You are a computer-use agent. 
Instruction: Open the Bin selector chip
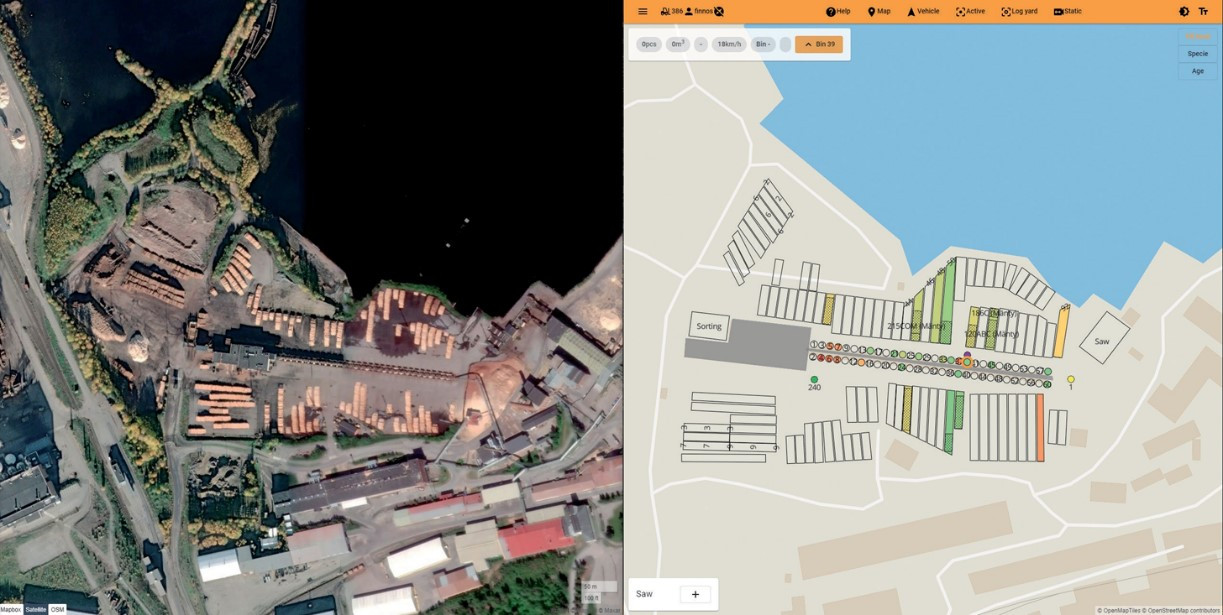click(762, 44)
